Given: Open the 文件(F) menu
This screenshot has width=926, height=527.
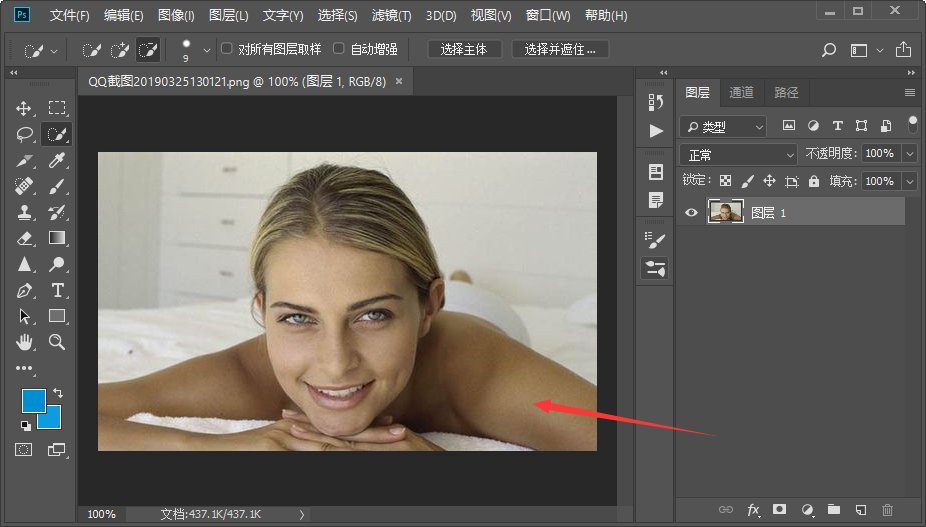Looking at the screenshot, I should (x=69, y=15).
